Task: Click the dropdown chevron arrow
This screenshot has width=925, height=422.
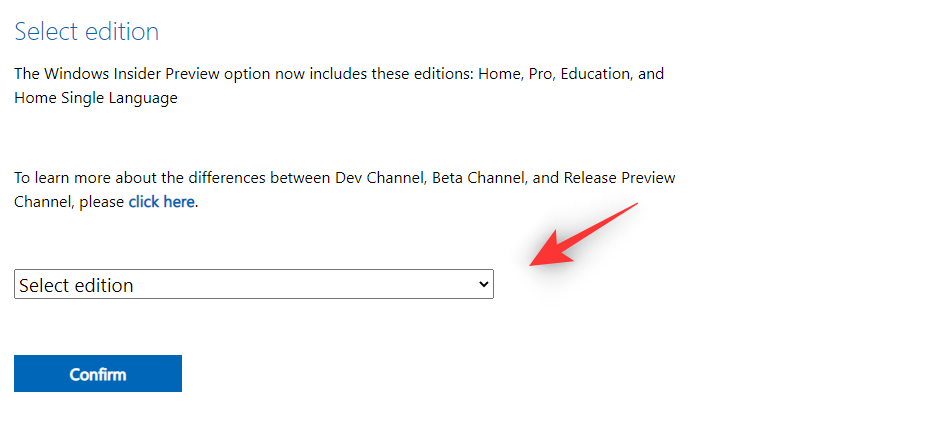Action: click(x=484, y=285)
